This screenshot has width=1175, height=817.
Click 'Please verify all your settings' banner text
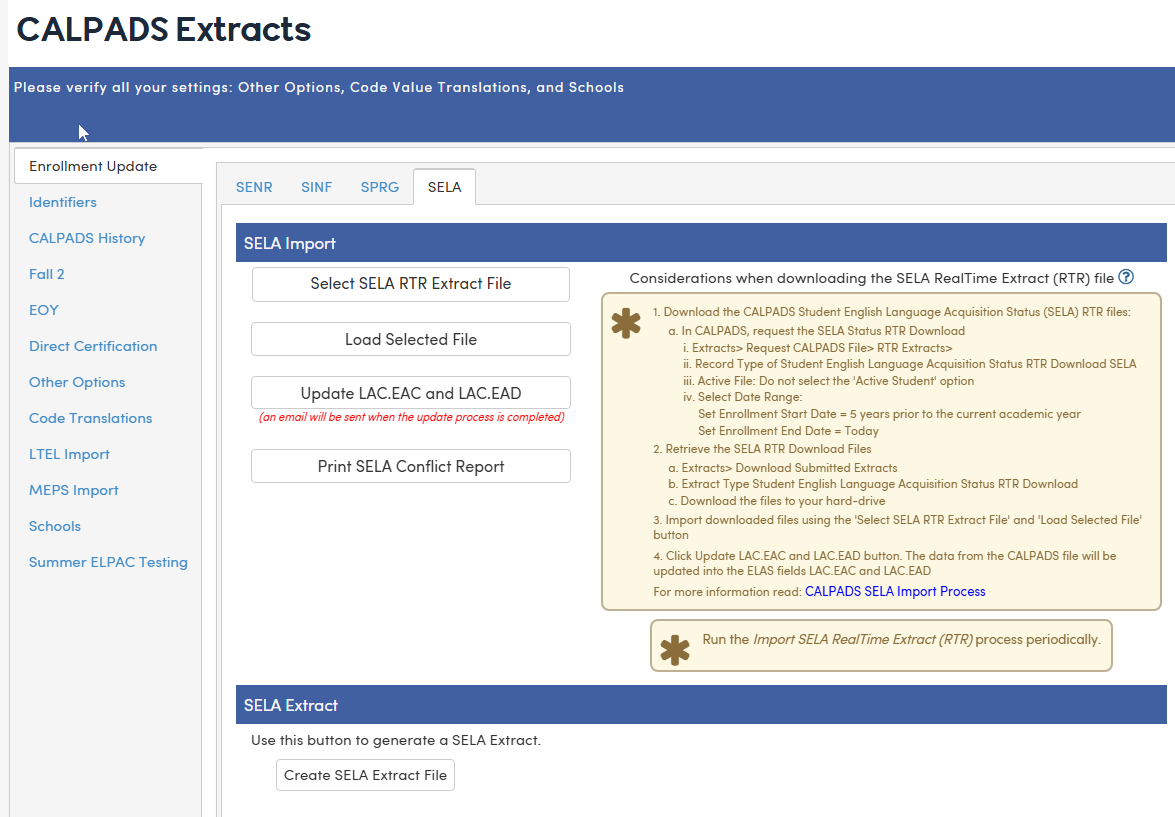(x=318, y=87)
